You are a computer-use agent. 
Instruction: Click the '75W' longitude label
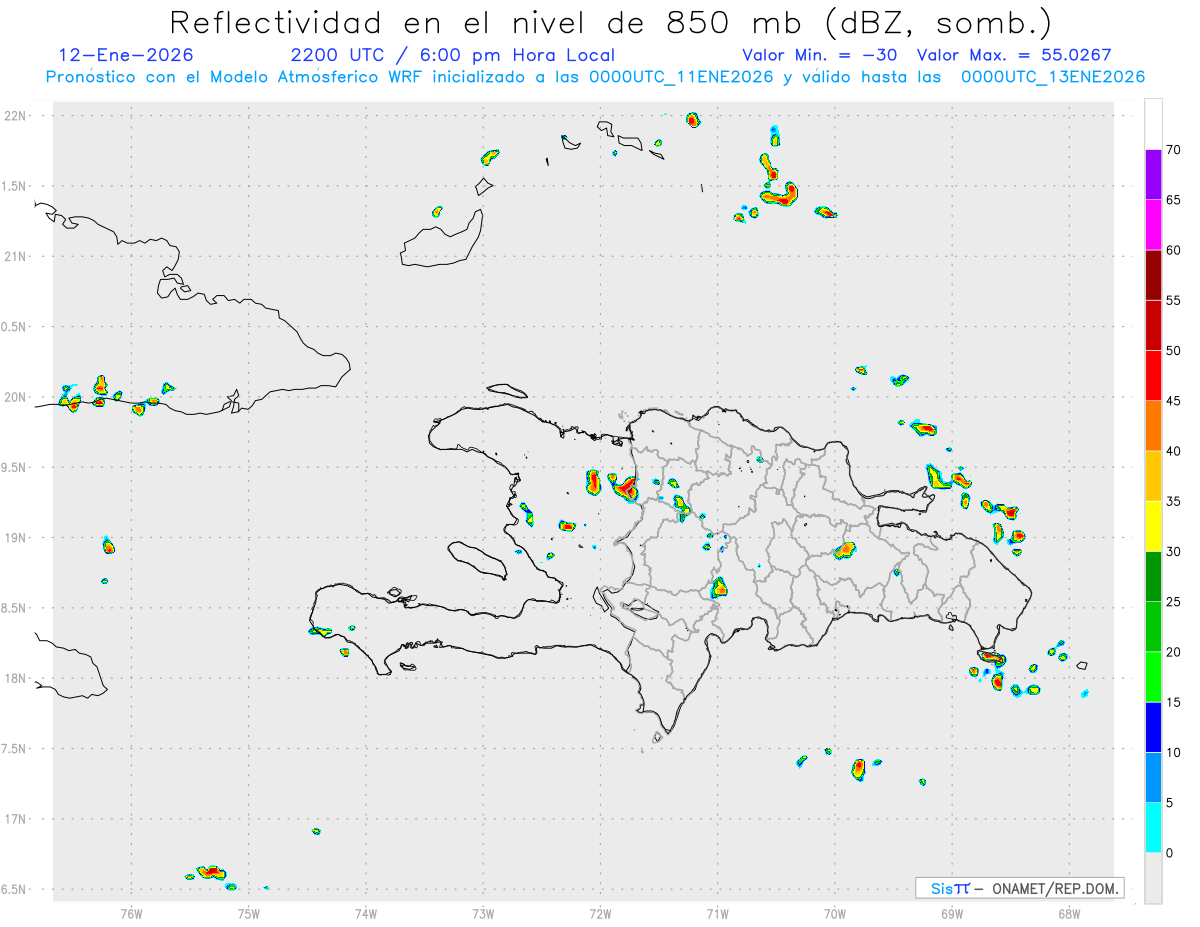[248, 913]
